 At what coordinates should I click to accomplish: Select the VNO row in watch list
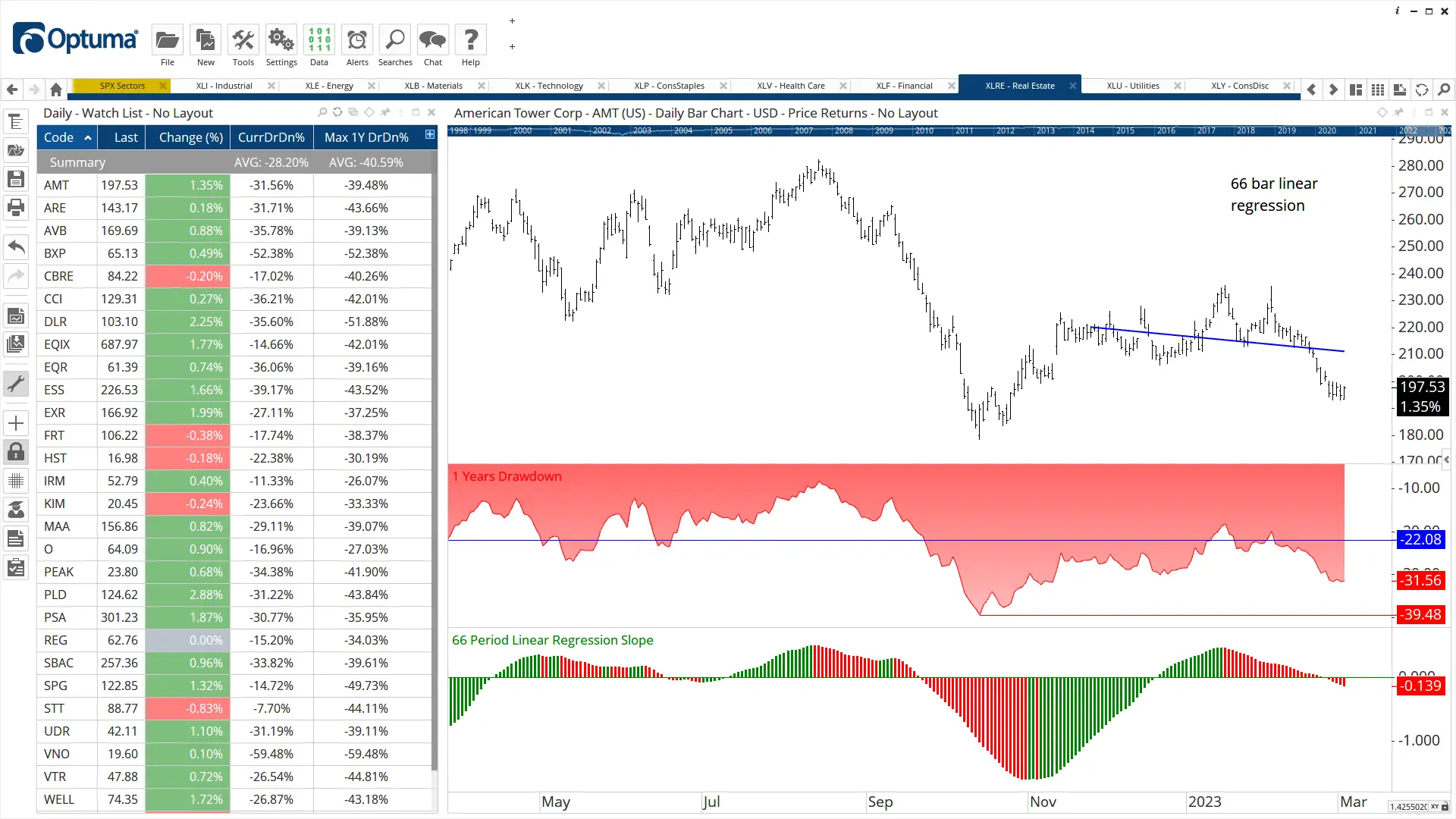234,754
